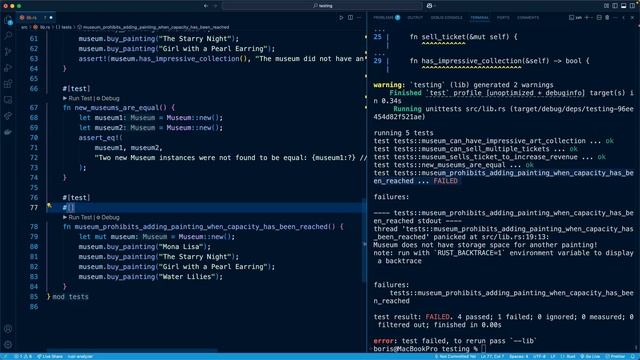Click the lib.rs breadcrumb segment
The image size is (640, 360).
[x=42, y=27]
